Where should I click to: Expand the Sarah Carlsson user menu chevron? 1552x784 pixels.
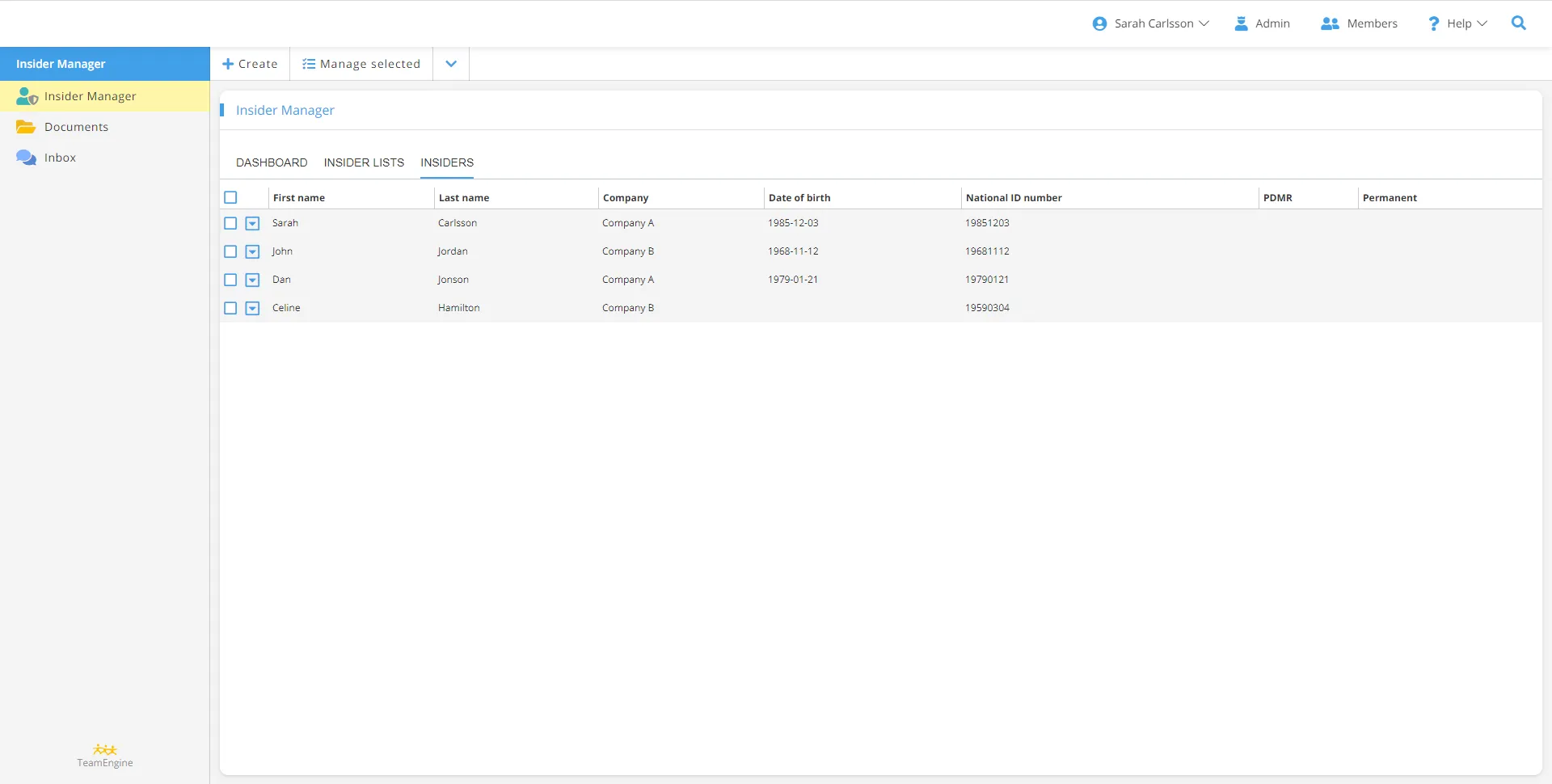[1204, 23]
